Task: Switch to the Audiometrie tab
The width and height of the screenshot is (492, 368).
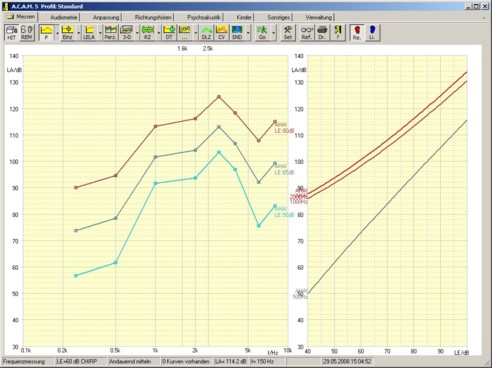Action: [x=64, y=17]
